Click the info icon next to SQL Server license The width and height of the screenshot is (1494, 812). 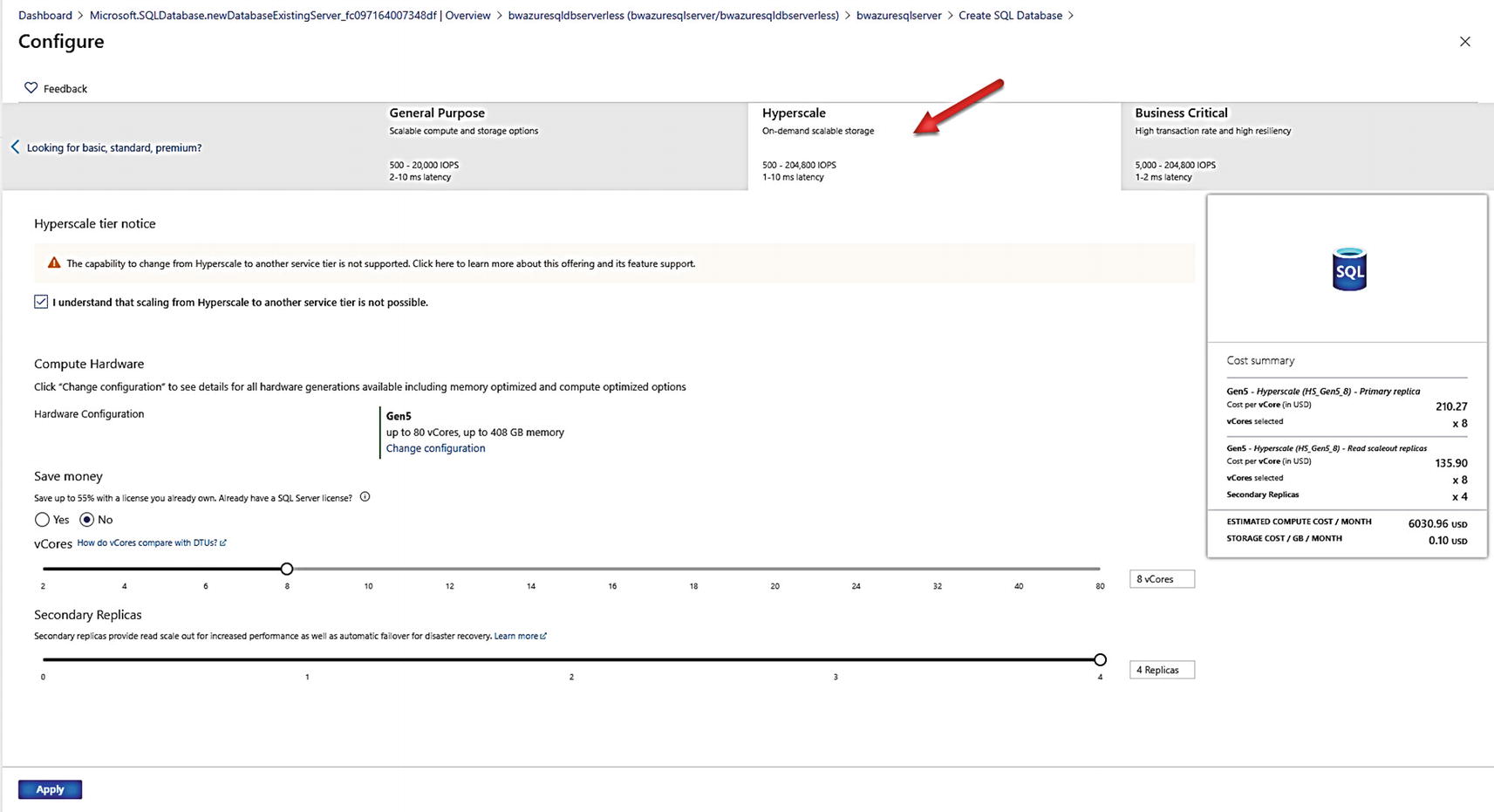pyautogui.click(x=365, y=497)
